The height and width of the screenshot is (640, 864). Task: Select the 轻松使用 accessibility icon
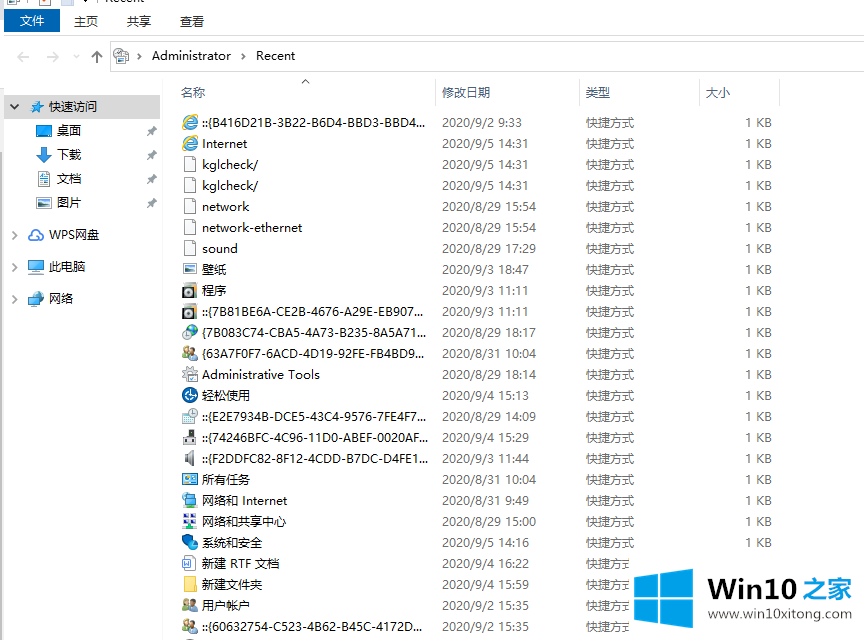pyautogui.click(x=190, y=395)
